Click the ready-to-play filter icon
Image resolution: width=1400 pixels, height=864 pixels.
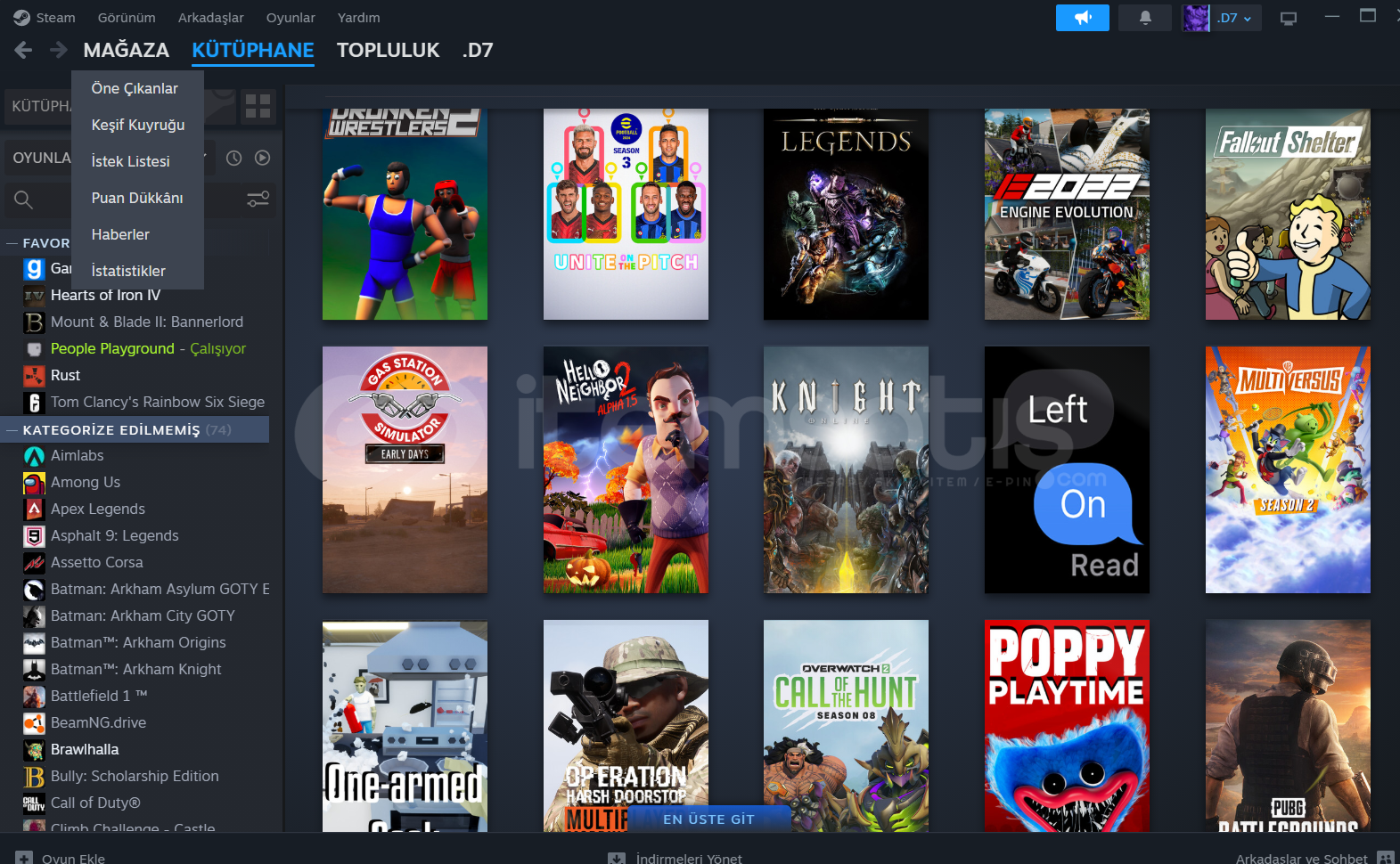262,158
